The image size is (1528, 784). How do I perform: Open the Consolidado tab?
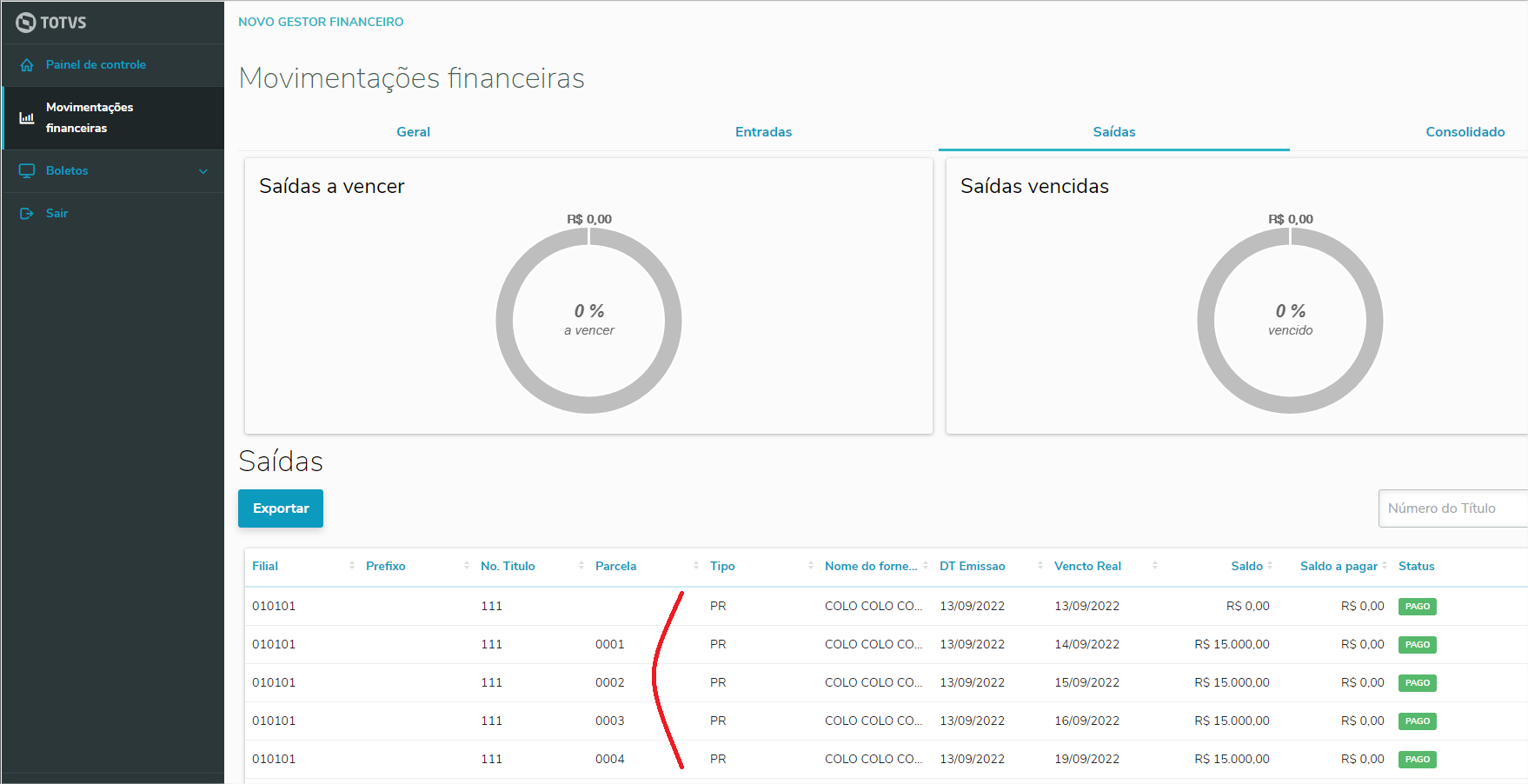pos(1465,131)
